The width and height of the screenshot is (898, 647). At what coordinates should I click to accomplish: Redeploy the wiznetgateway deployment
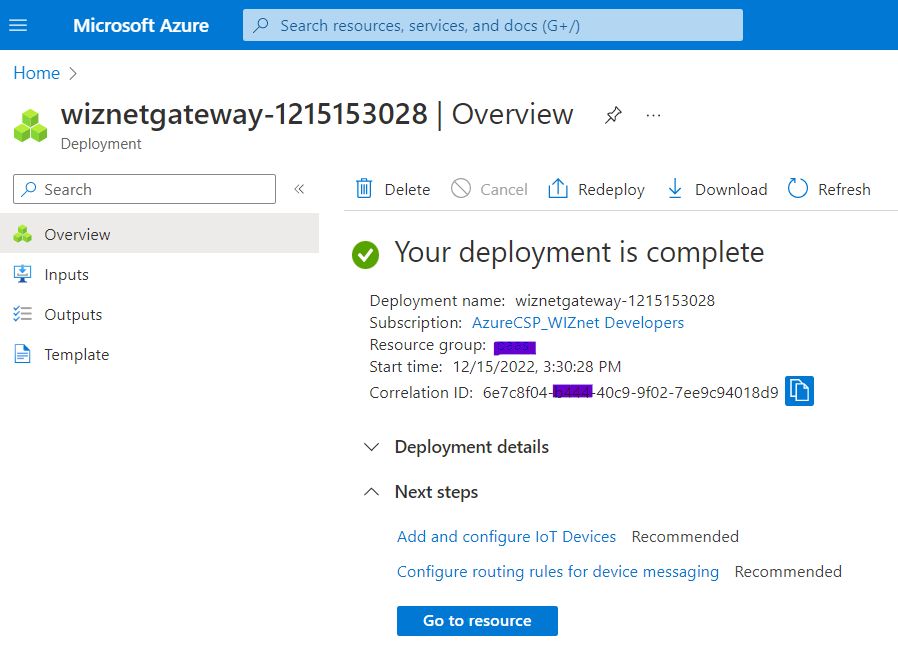pyautogui.click(x=596, y=189)
